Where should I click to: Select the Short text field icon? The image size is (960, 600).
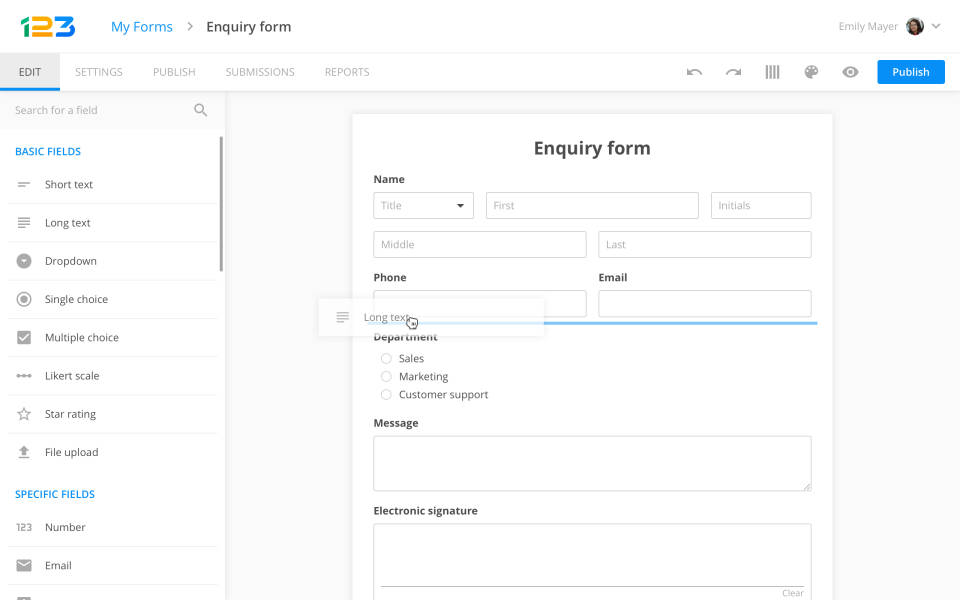tap(24, 184)
